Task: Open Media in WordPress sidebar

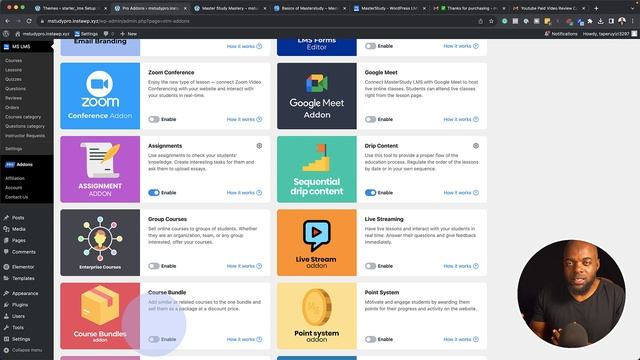Action: point(18,229)
